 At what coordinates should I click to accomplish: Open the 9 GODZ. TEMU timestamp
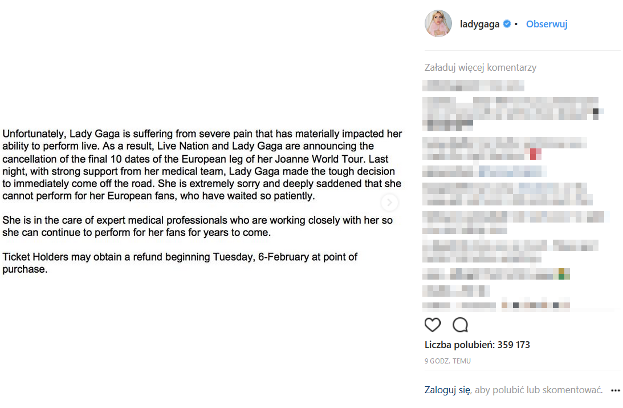click(447, 361)
